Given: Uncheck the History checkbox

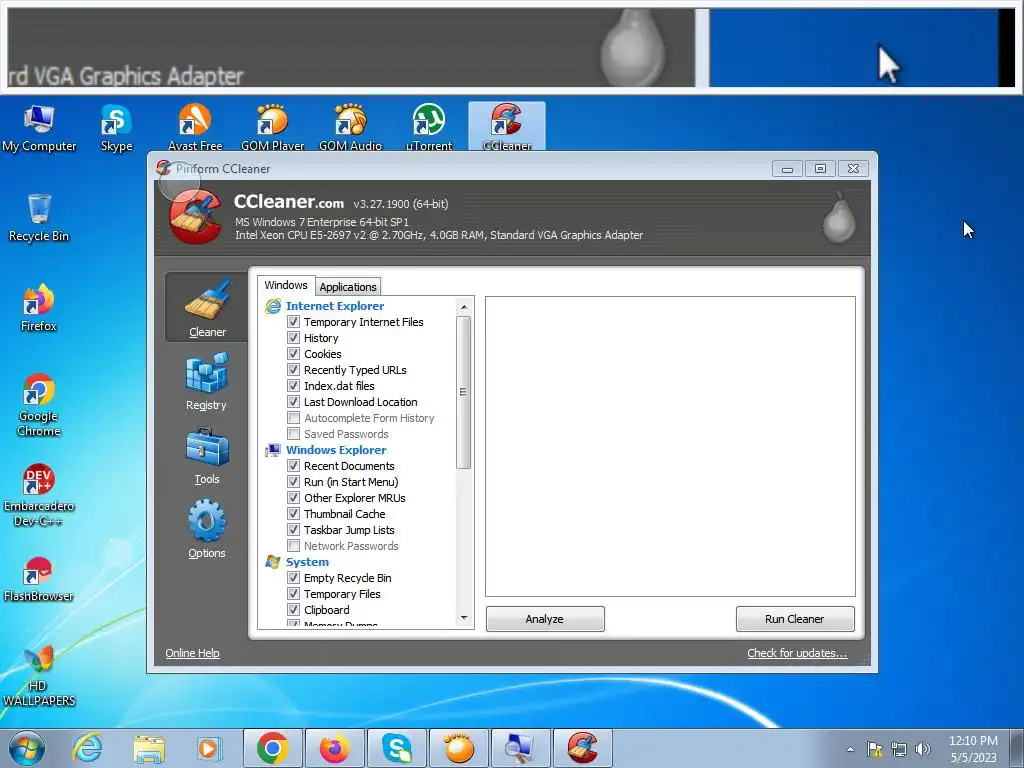Looking at the screenshot, I should click(294, 338).
